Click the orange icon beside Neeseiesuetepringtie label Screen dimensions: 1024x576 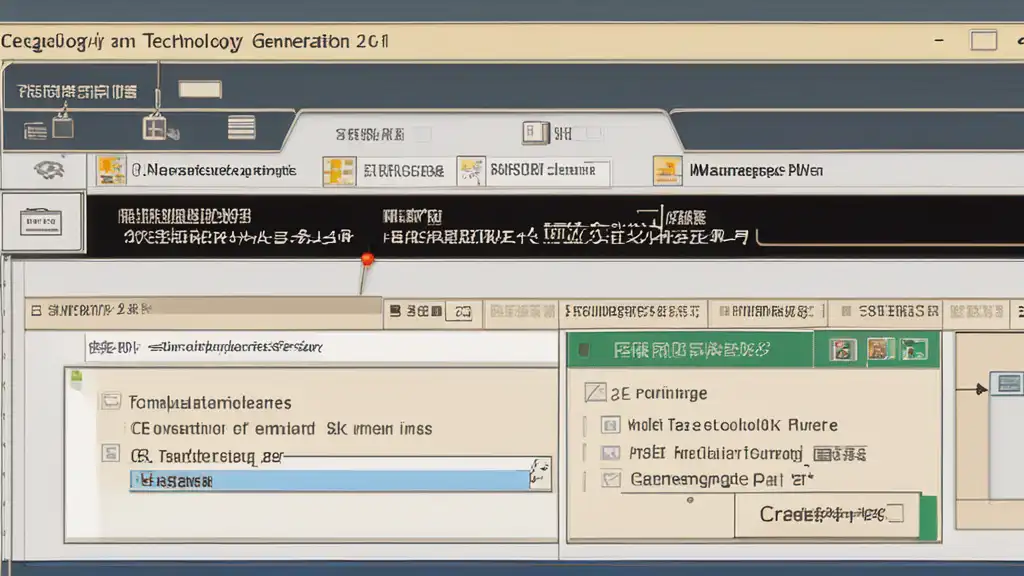click(x=111, y=170)
